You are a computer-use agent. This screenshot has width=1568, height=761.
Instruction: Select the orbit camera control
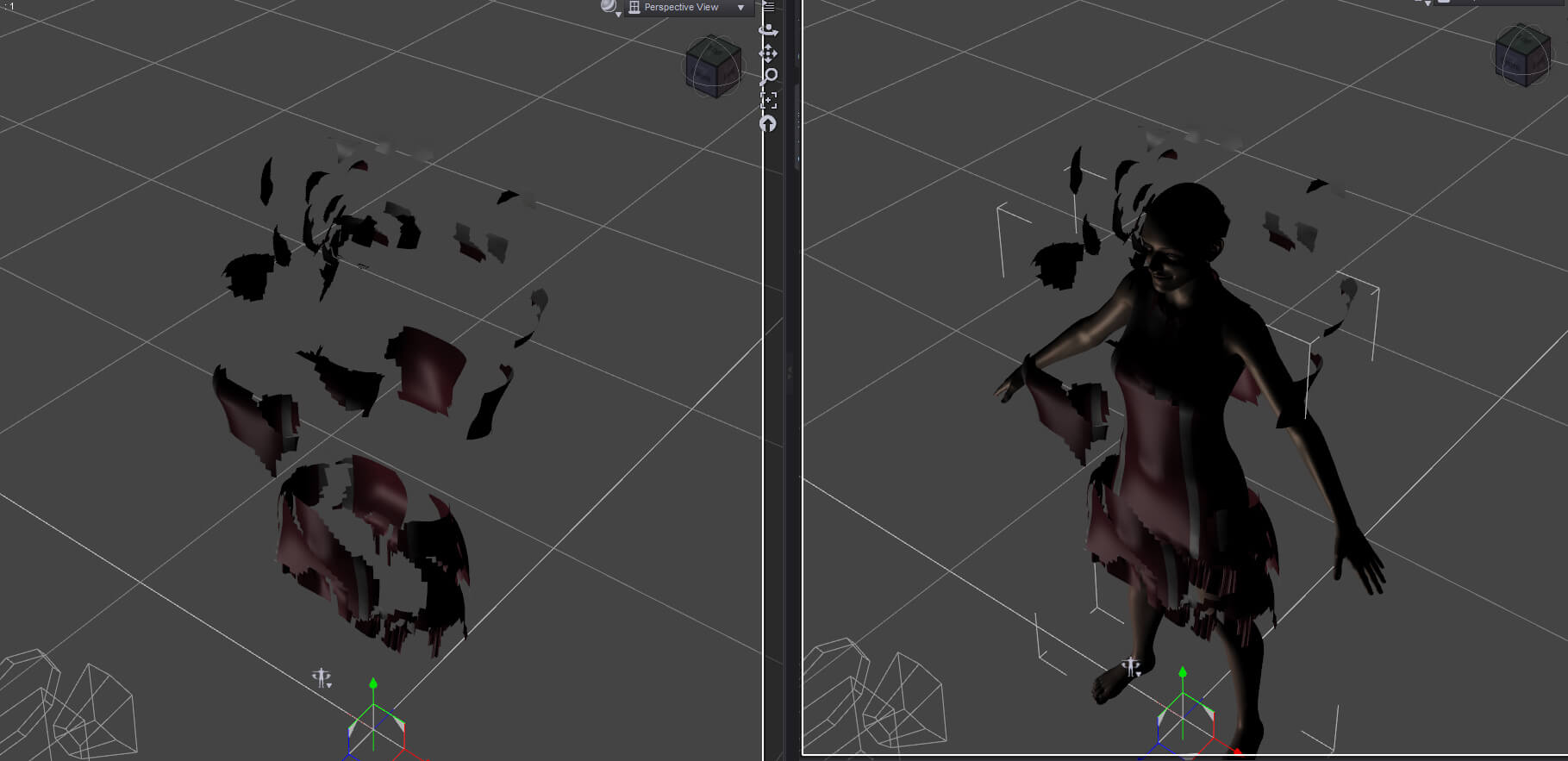coord(768,30)
